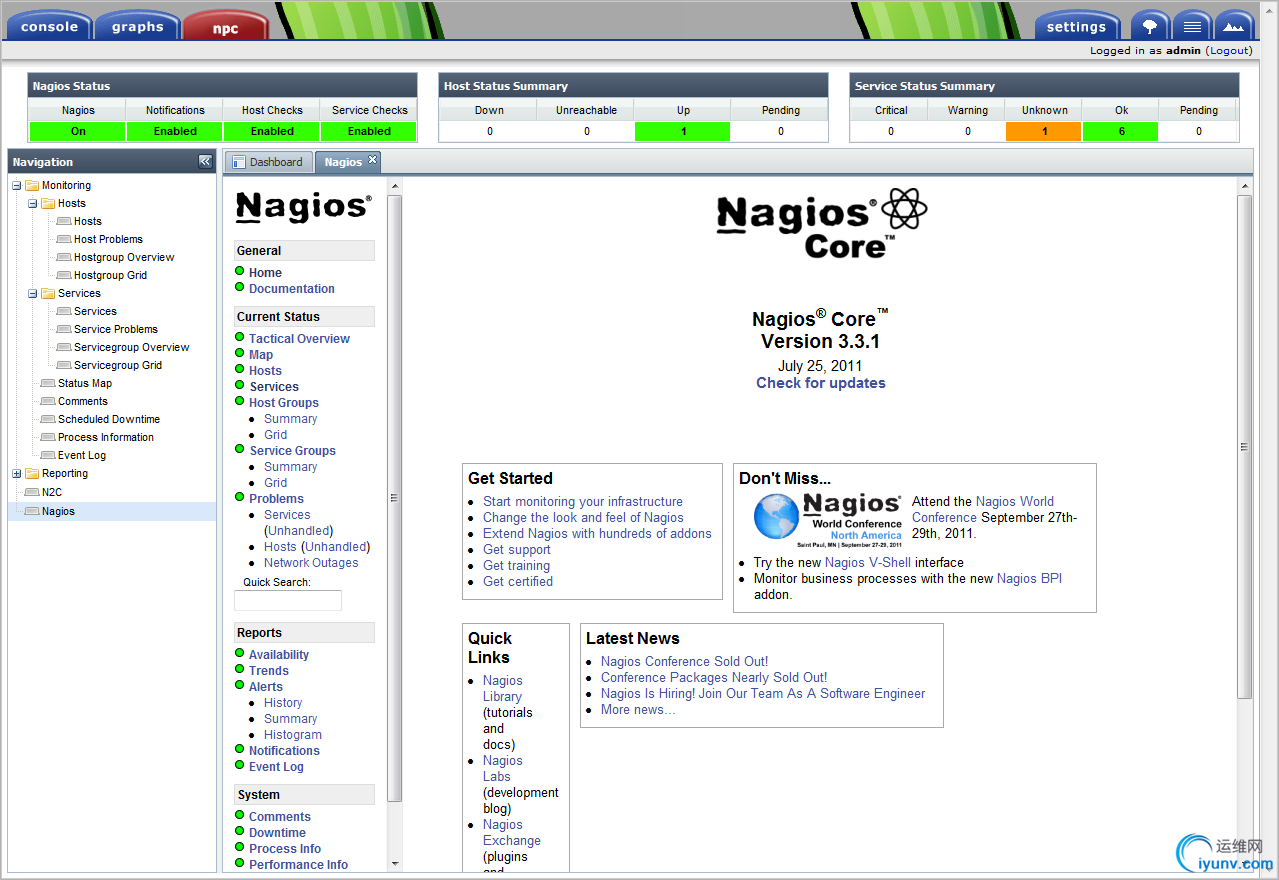Open the list view tab icon
The image size is (1279, 880).
coord(1192,26)
